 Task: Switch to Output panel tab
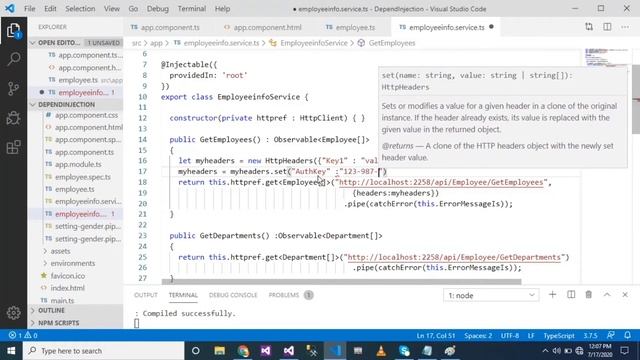click(146, 295)
